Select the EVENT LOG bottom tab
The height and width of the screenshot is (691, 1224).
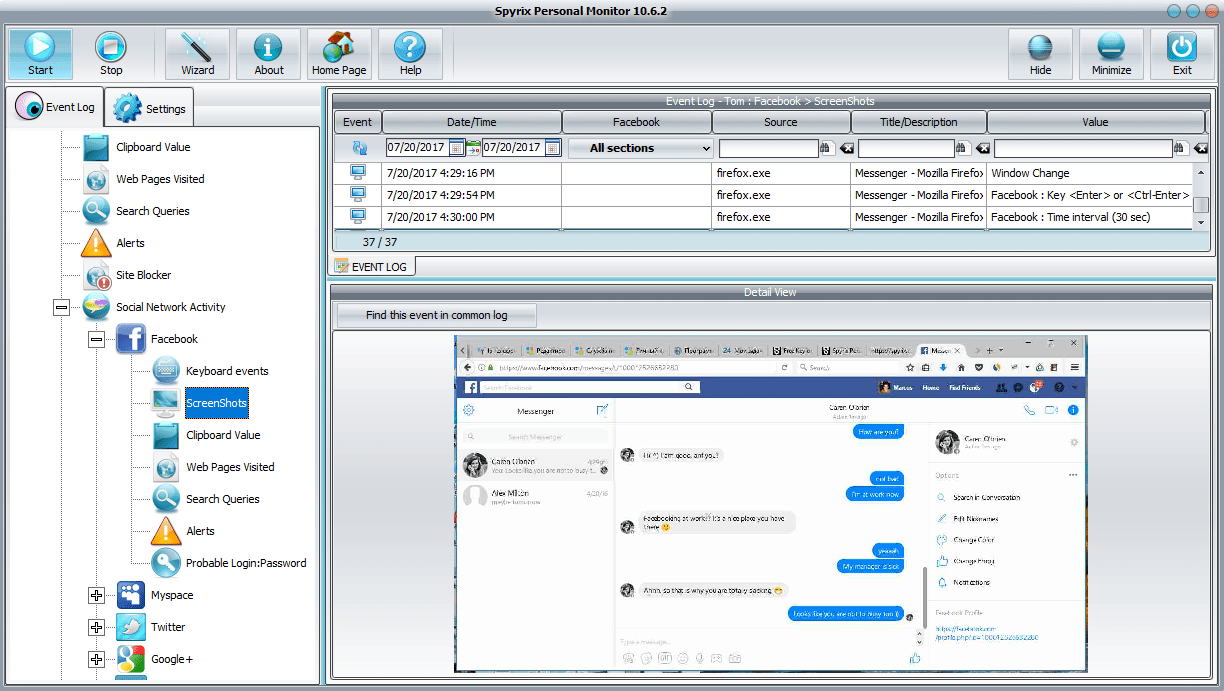pyautogui.click(x=373, y=267)
